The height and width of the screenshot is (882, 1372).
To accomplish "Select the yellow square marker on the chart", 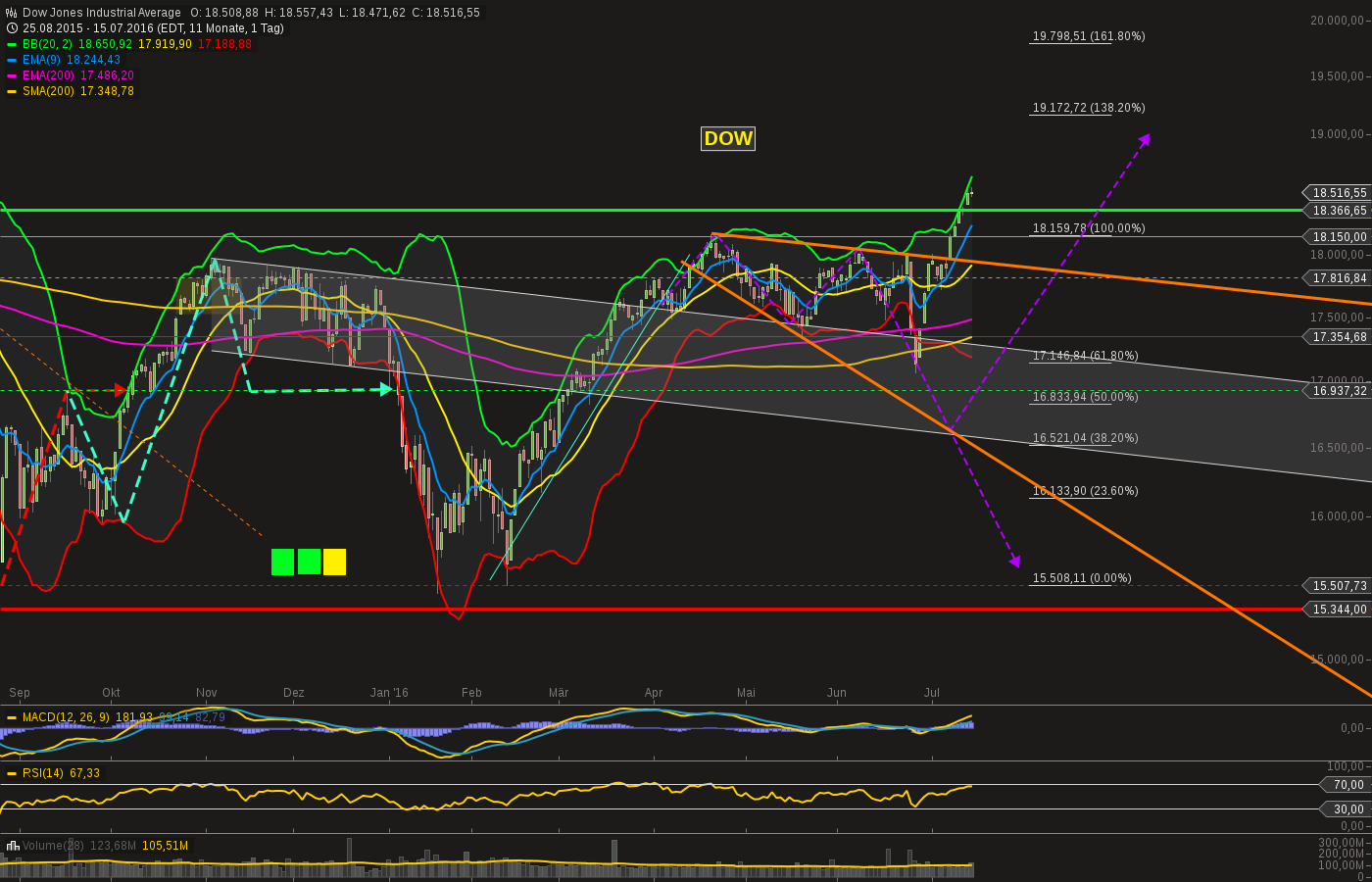I will [x=334, y=562].
